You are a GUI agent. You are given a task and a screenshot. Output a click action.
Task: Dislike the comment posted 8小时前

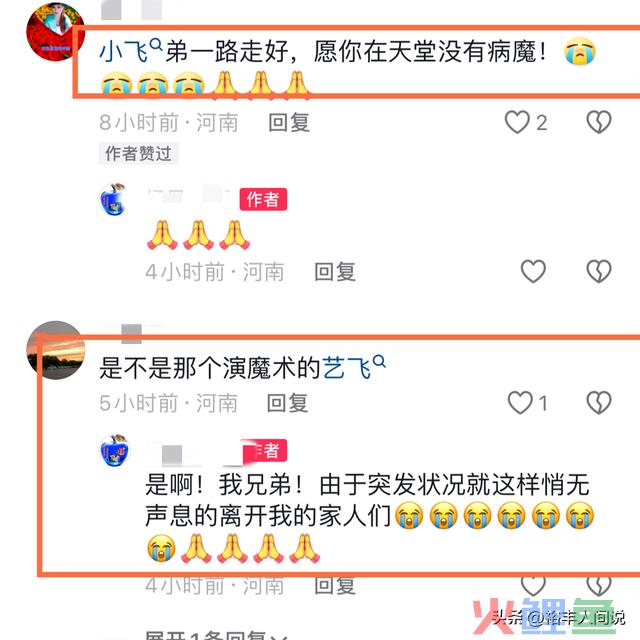[x=599, y=122]
